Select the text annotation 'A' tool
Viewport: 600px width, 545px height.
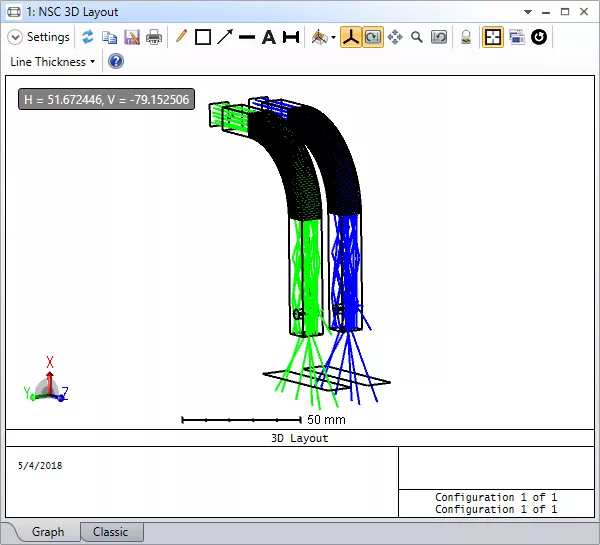pyautogui.click(x=268, y=37)
